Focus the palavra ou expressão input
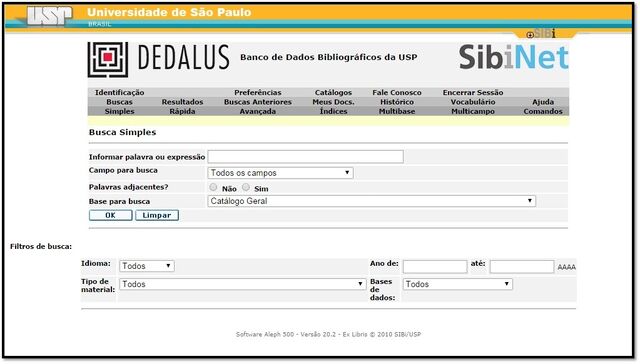This screenshot has width=640, height=364. [x=306, y=157]
